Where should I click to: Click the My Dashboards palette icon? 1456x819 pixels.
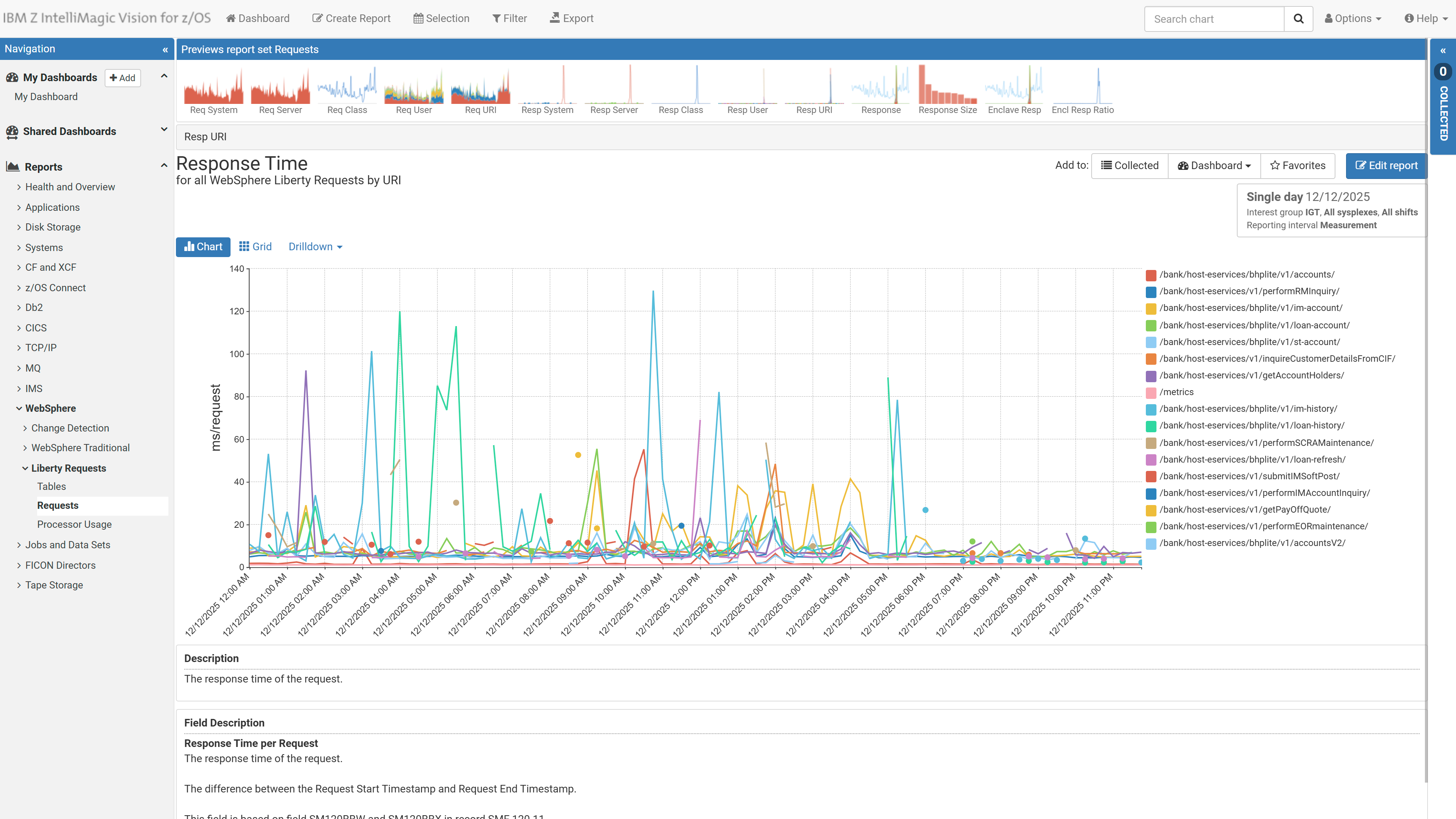click(x=12, y=77)
